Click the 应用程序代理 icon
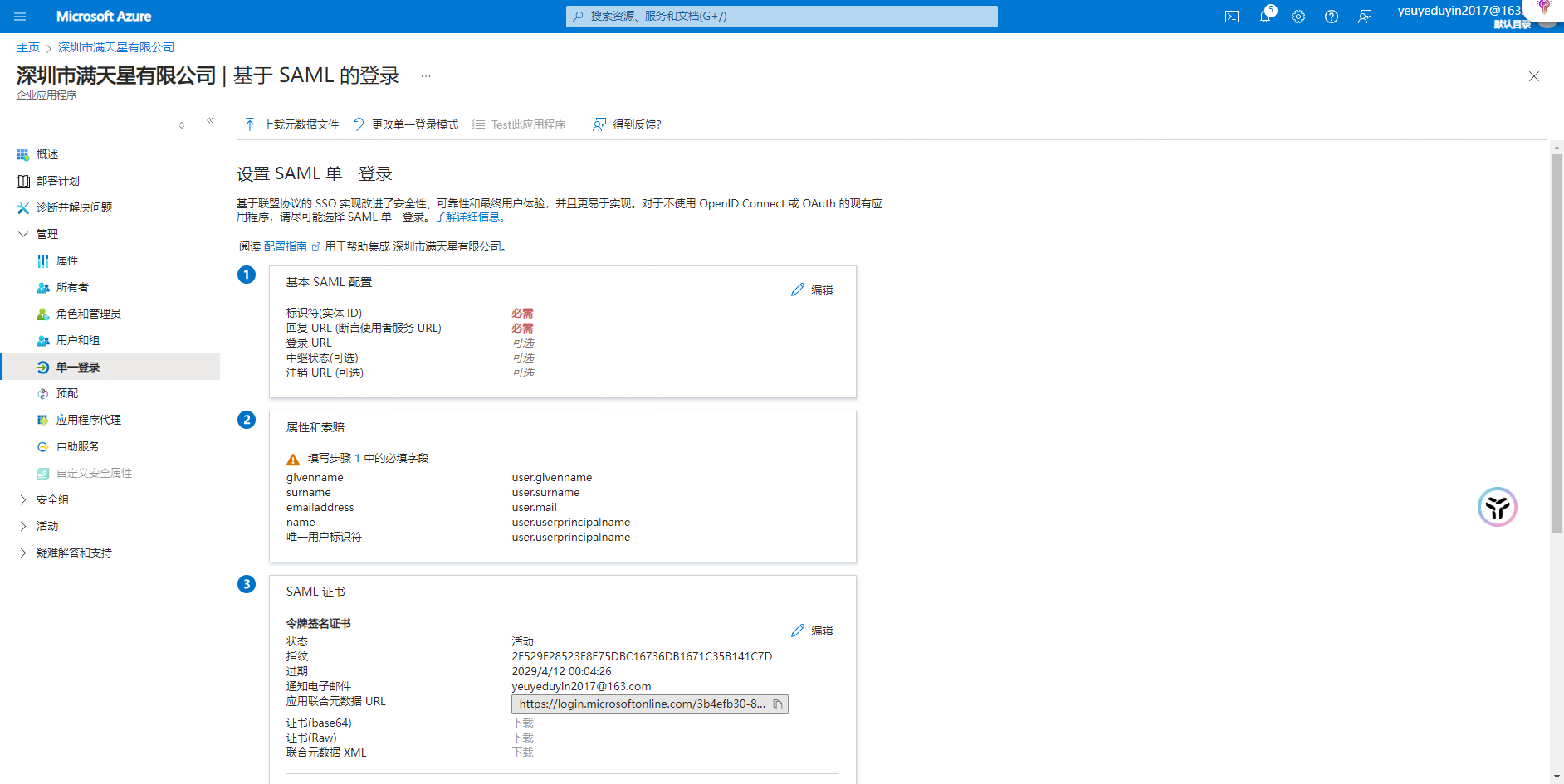 (x=43, y=420)
